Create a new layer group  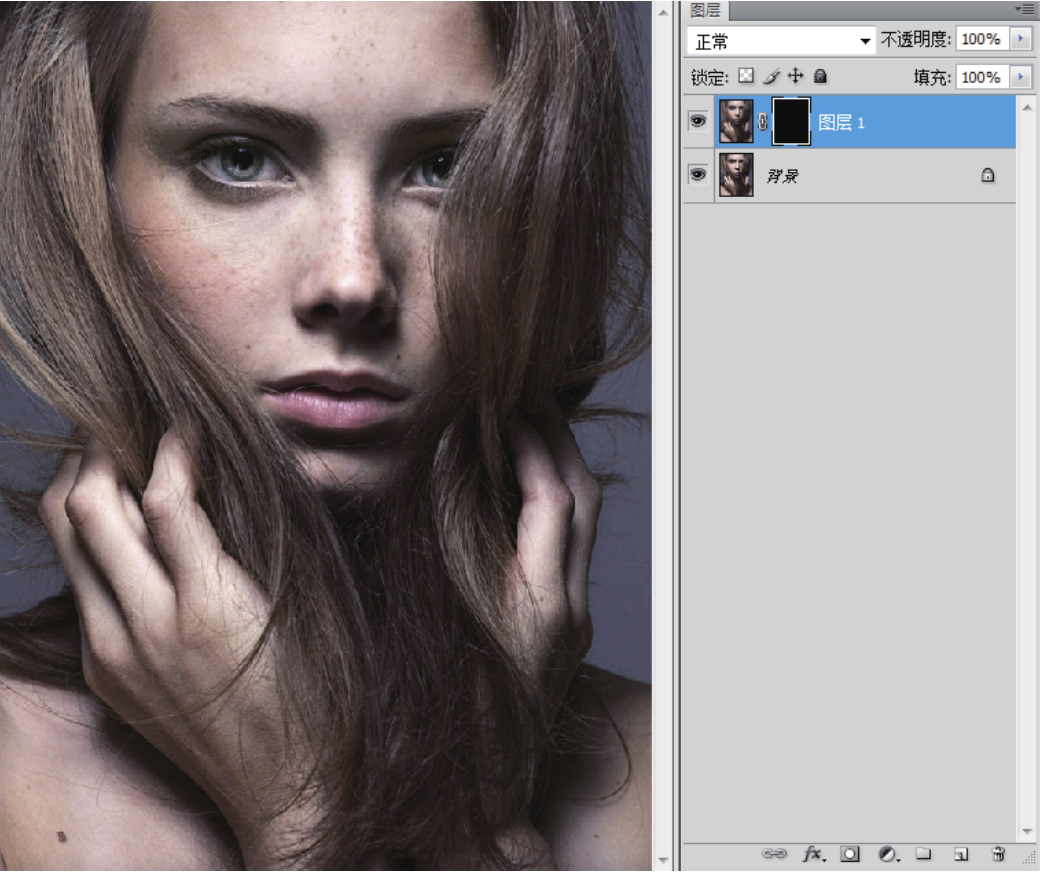(x=924, y=854)
